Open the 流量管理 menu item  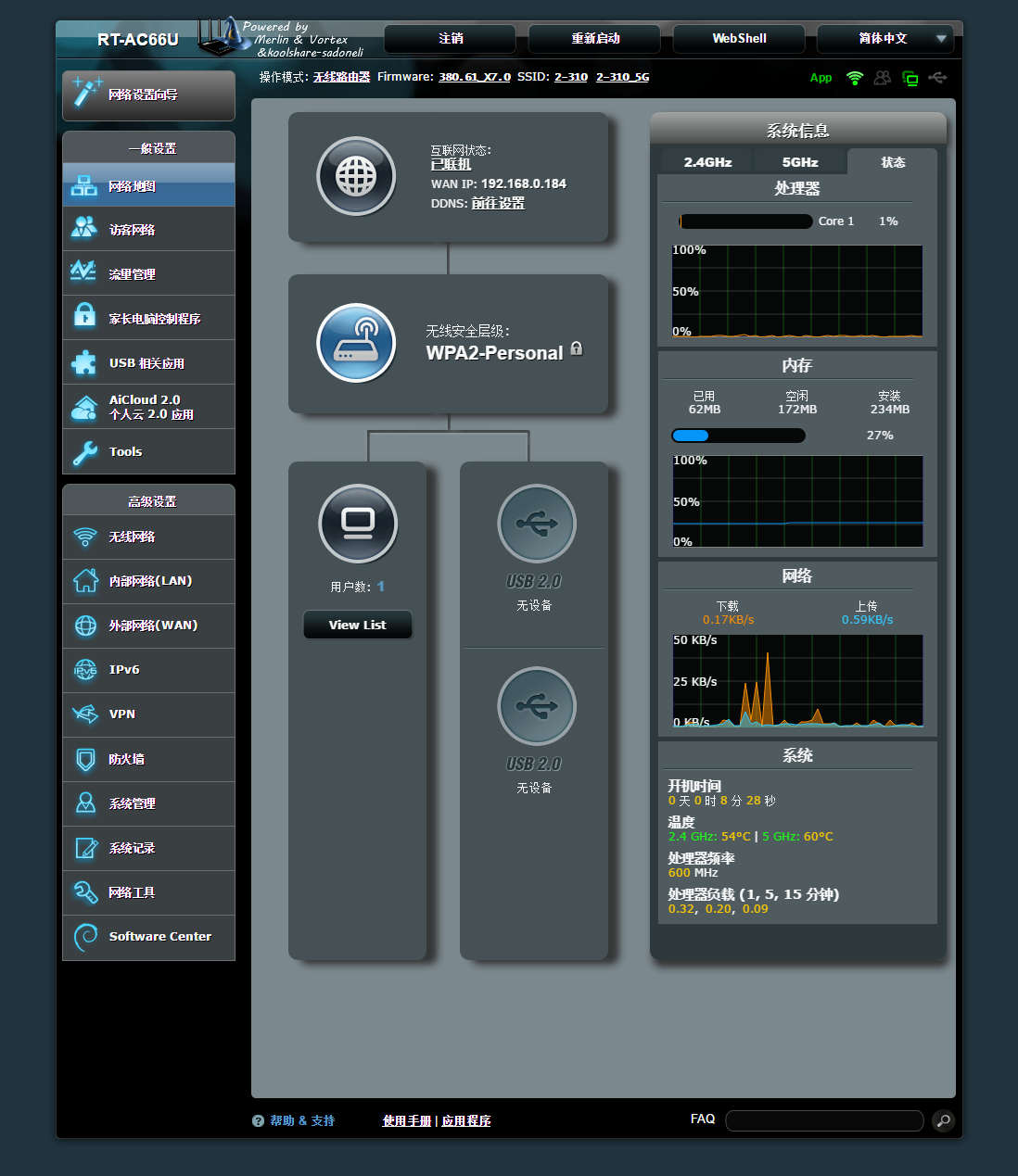[148, 274]
